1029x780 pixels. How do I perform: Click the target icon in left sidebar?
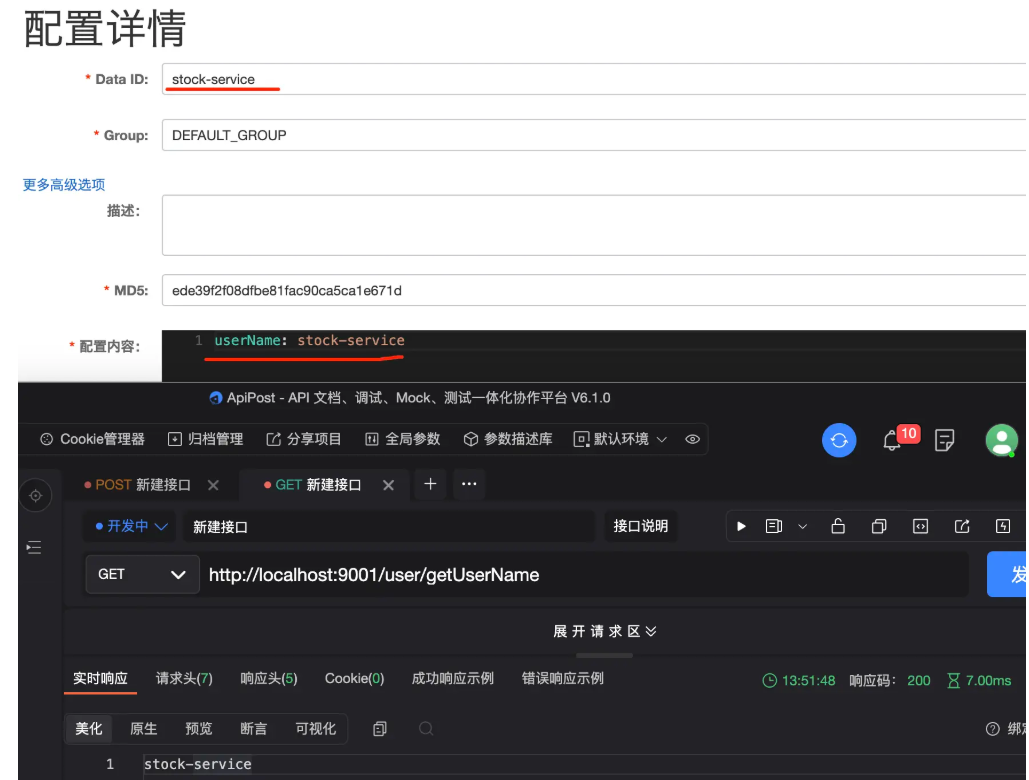pyautogui.click(x=36, y=495)
